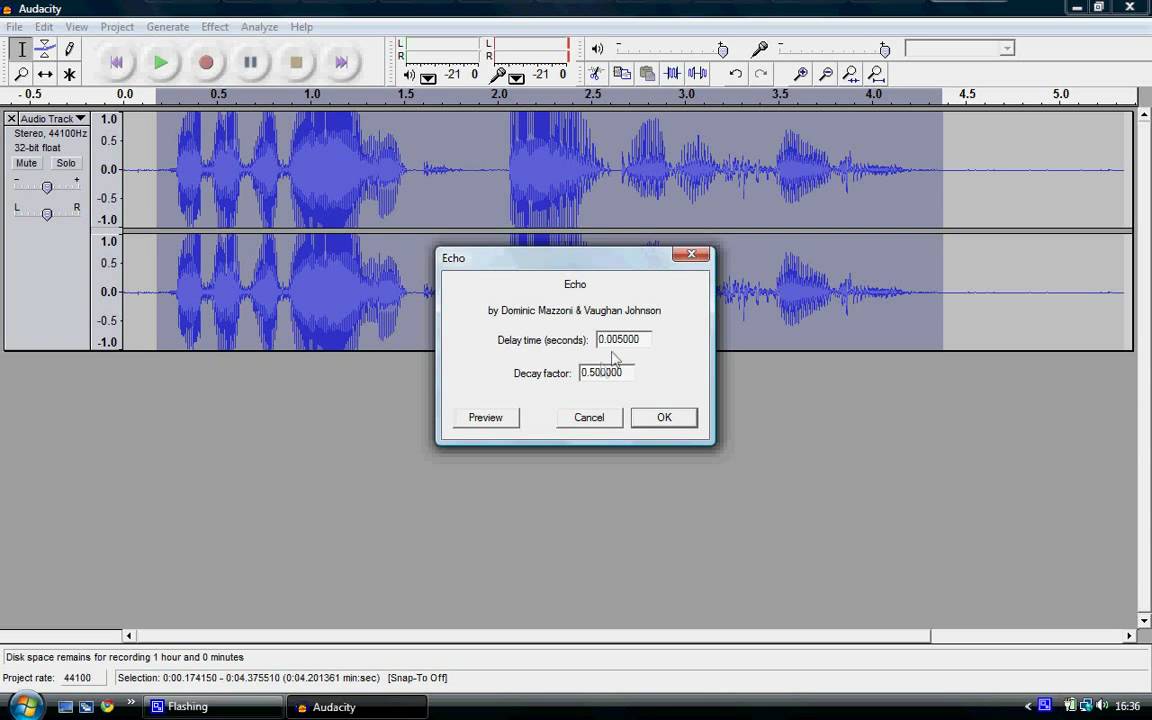The image size is (1152, 720).
Task: Click Cancel in the Echo dialog
Action: pos(589,417)
